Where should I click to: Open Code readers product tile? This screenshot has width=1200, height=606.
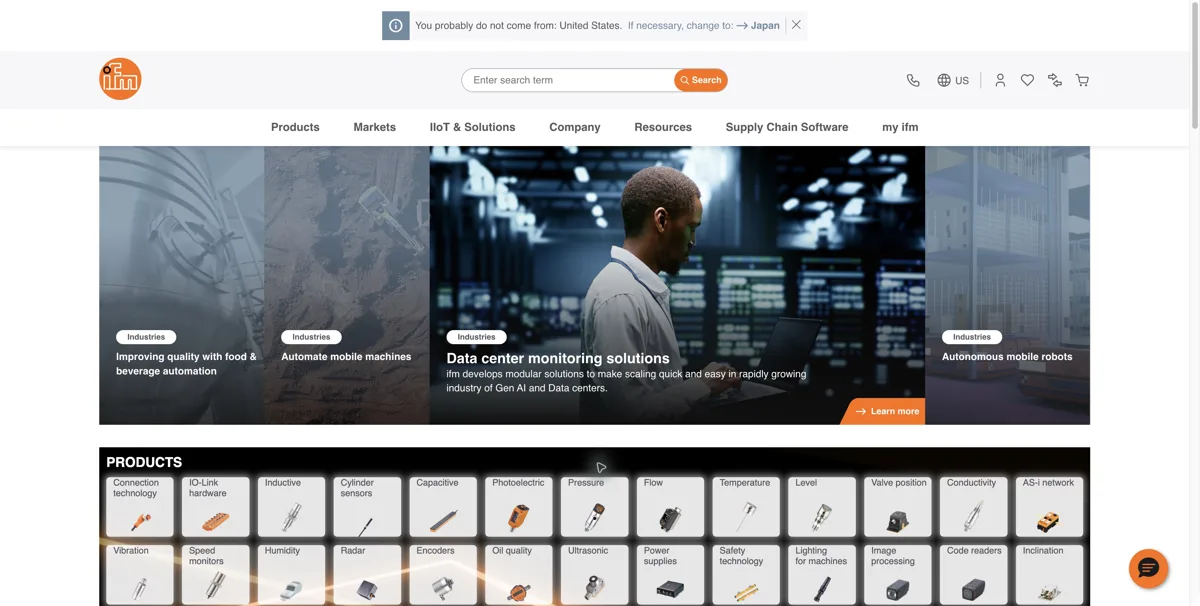coord(974,574)
